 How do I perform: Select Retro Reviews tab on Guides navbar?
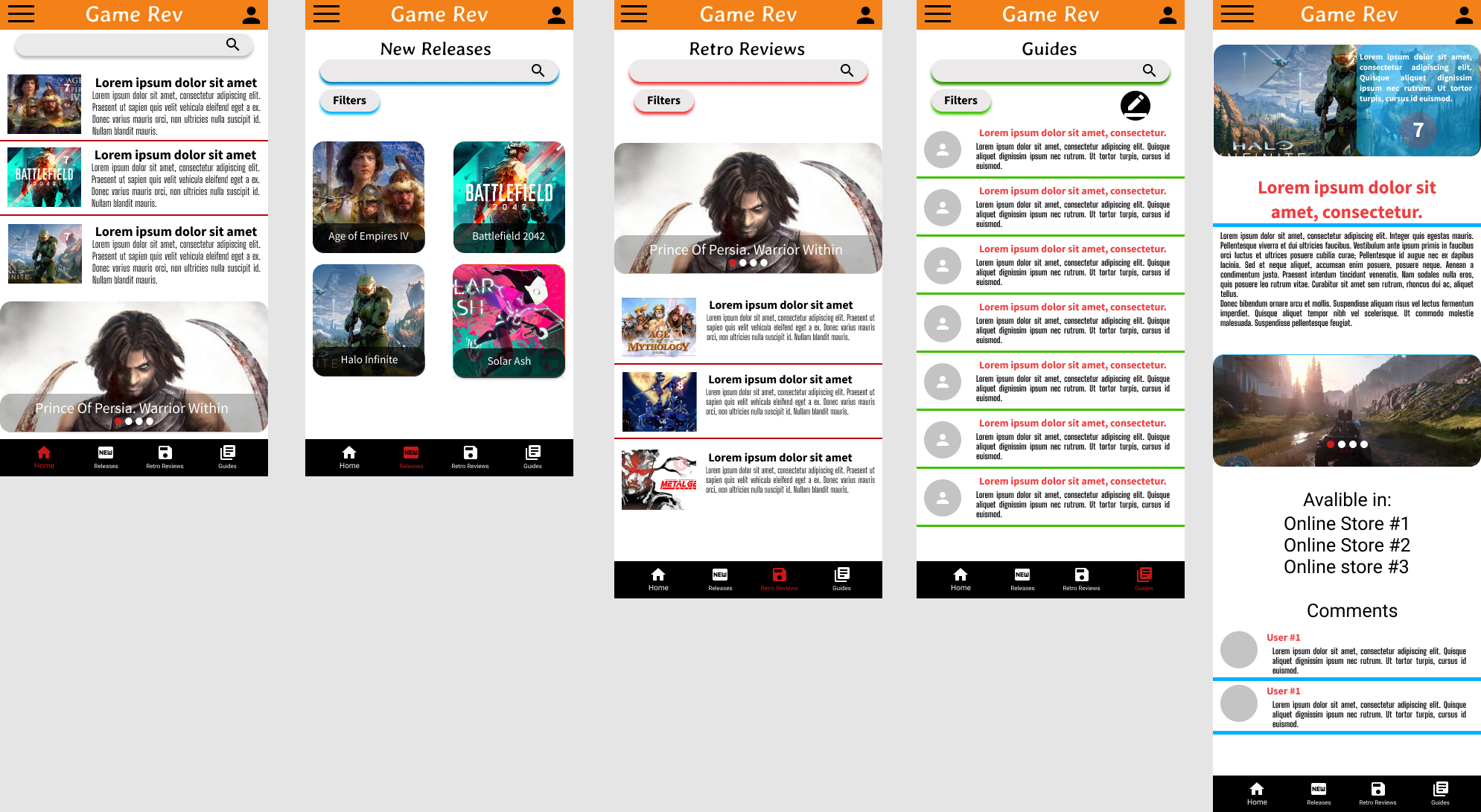click(x=1081, y=578)
